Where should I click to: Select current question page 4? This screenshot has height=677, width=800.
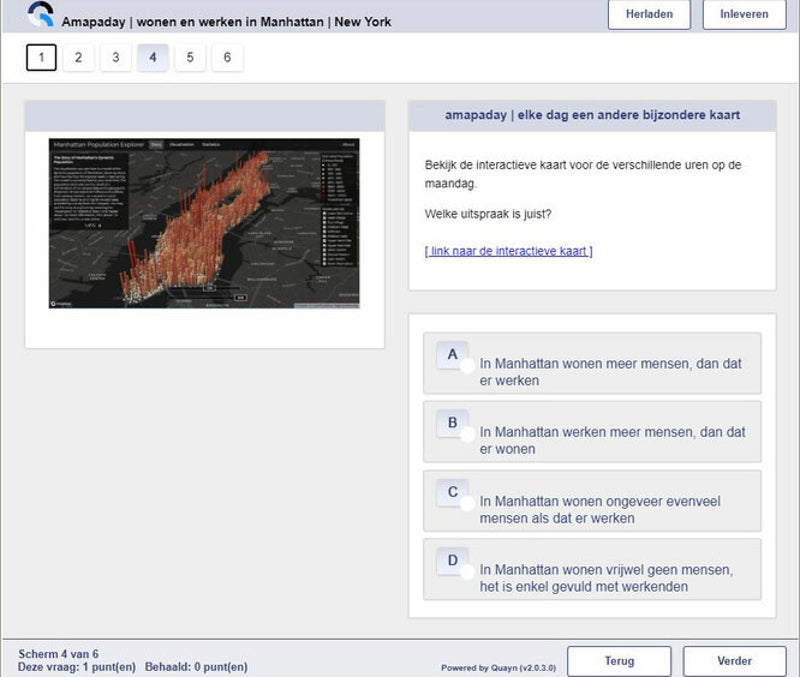tap(152, 58)
